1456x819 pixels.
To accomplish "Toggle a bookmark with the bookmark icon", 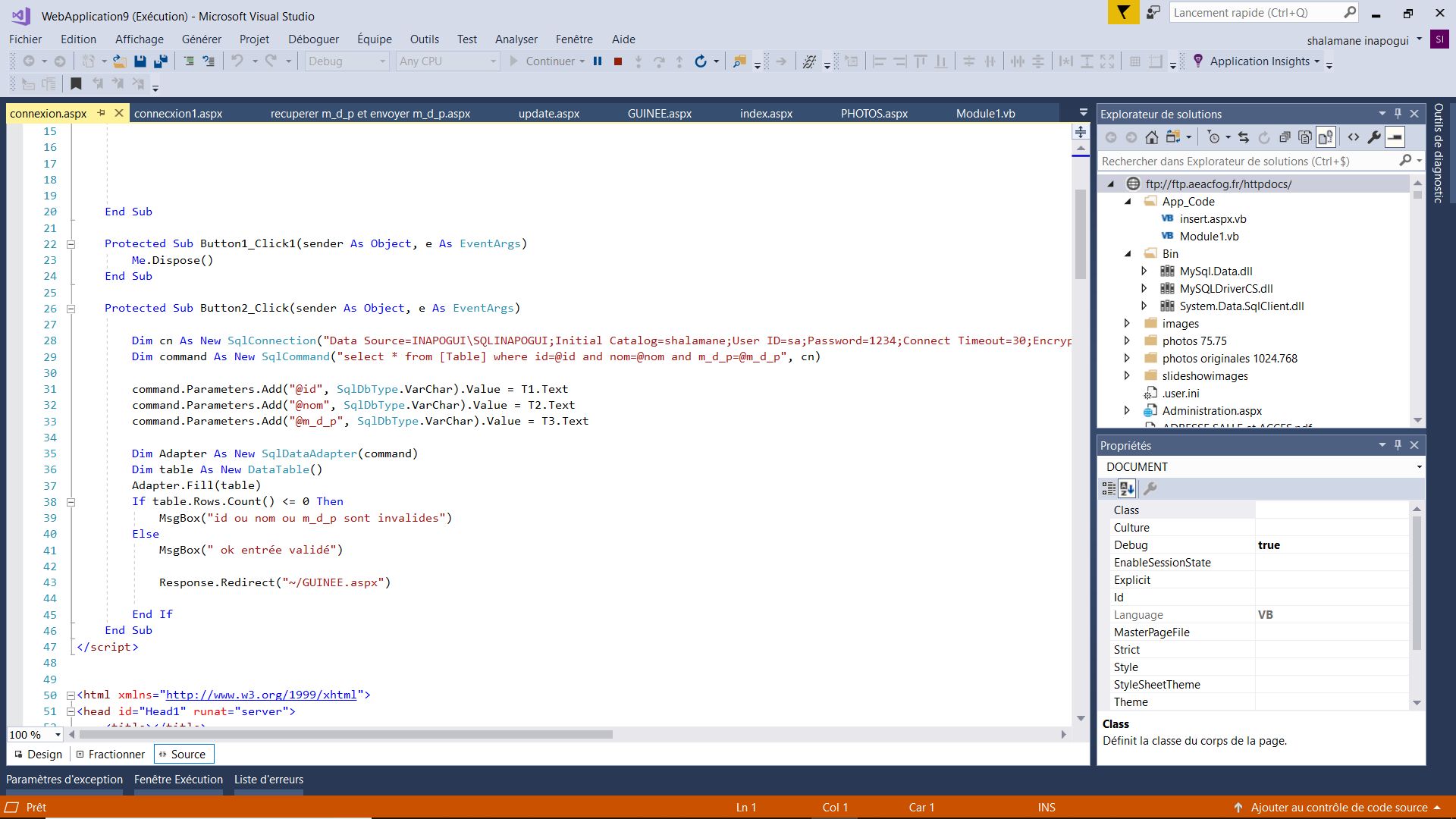I will (76, 83).
